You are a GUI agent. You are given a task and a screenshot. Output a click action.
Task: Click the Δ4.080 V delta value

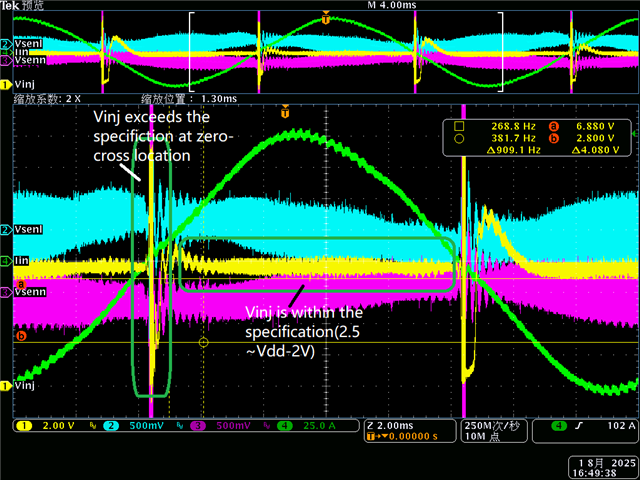(x=595, y=150)
